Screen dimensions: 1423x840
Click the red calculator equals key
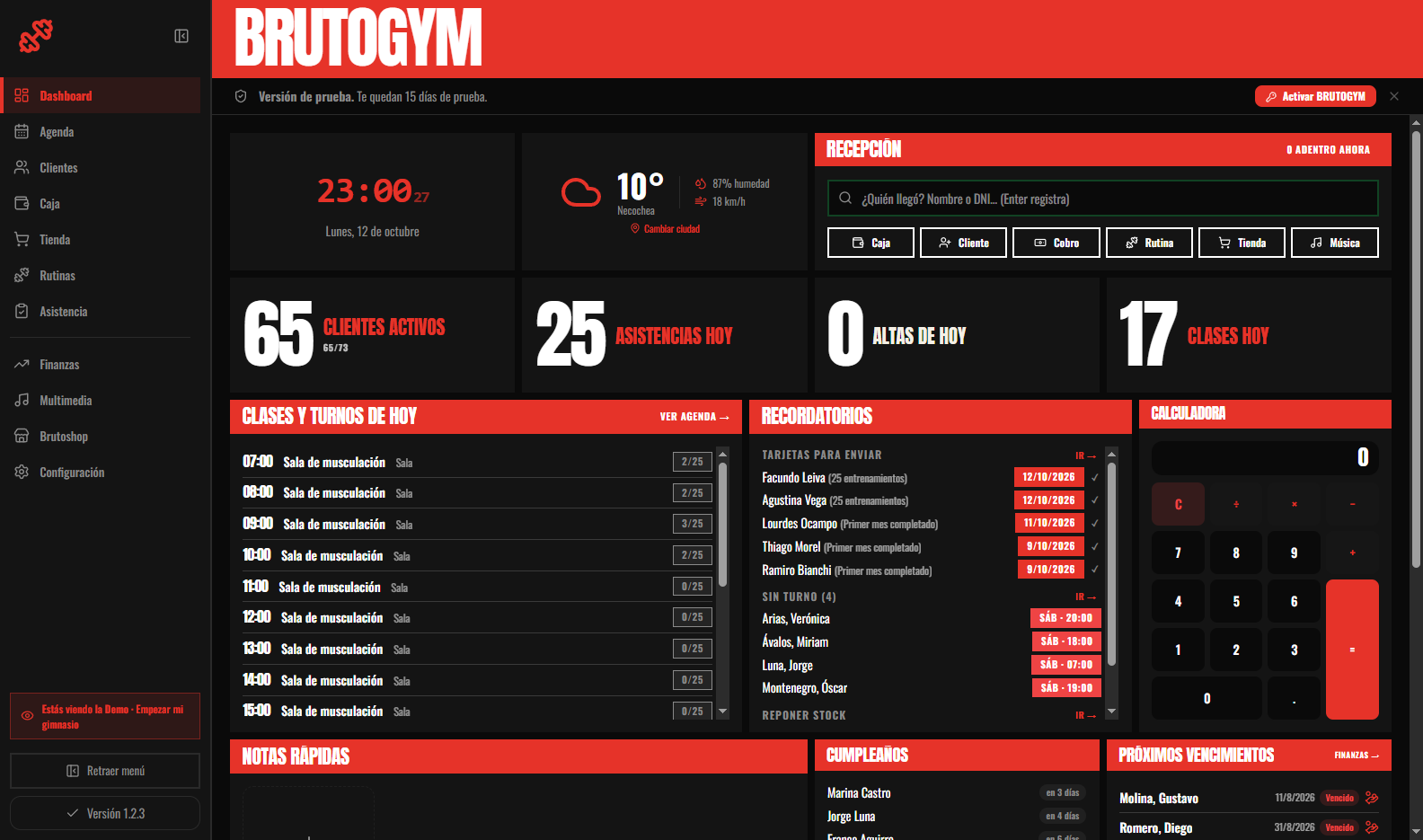[1352, 650]
